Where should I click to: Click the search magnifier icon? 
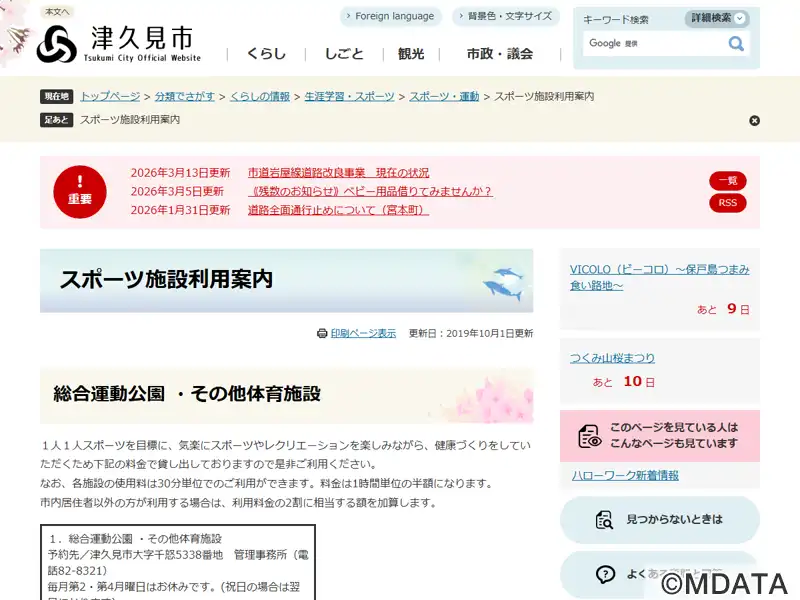735,44
